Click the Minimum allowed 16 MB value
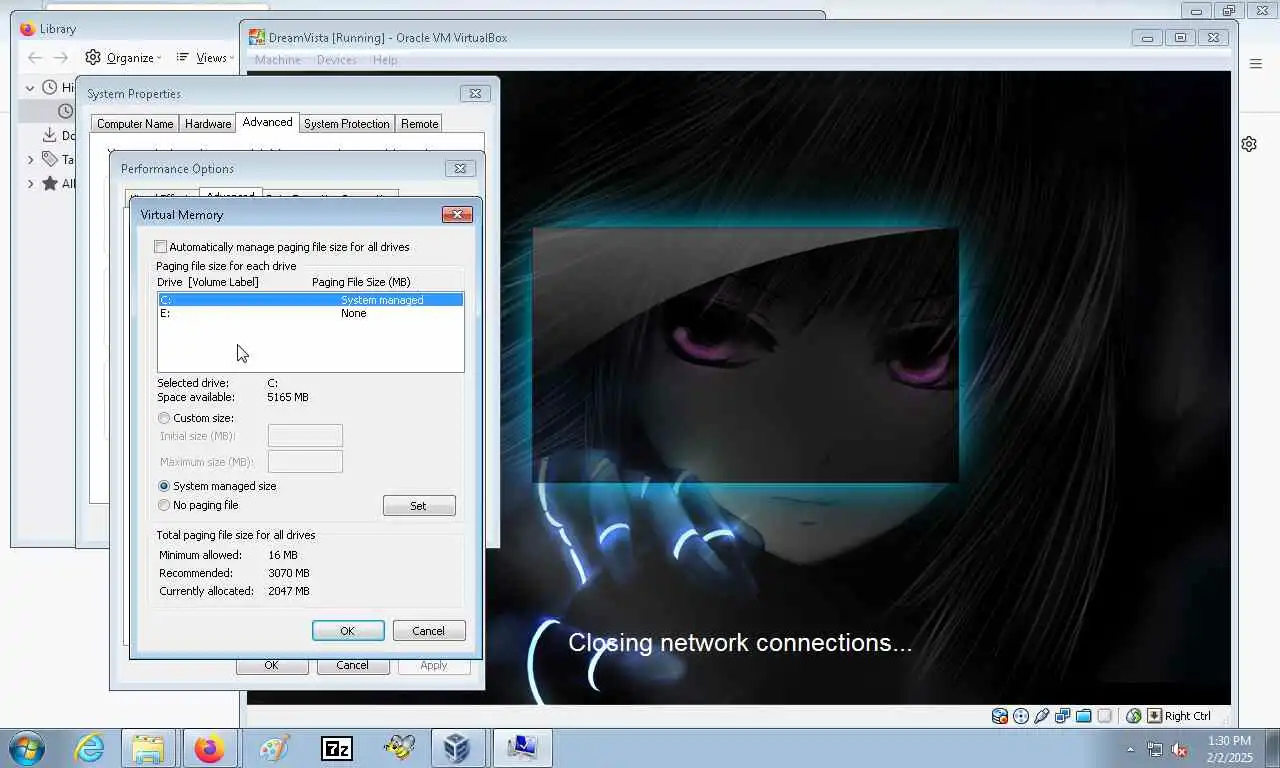 [283, 555]
